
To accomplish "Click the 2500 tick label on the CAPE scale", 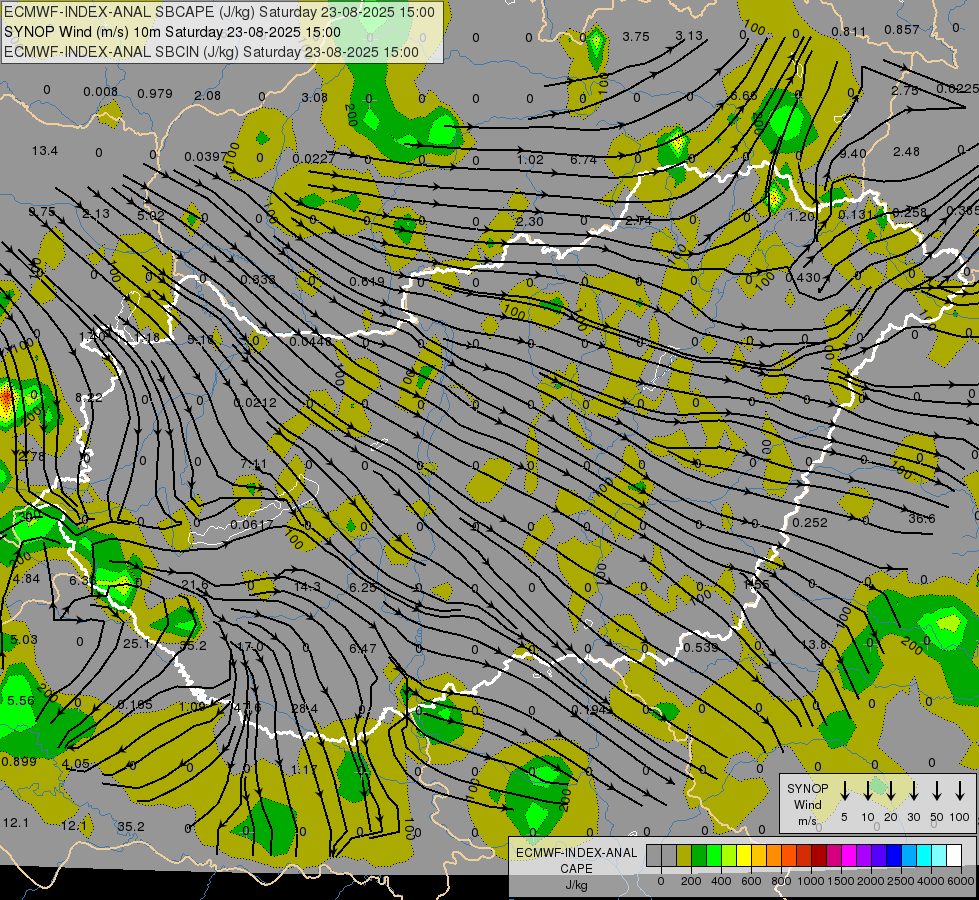I will 900,881.
